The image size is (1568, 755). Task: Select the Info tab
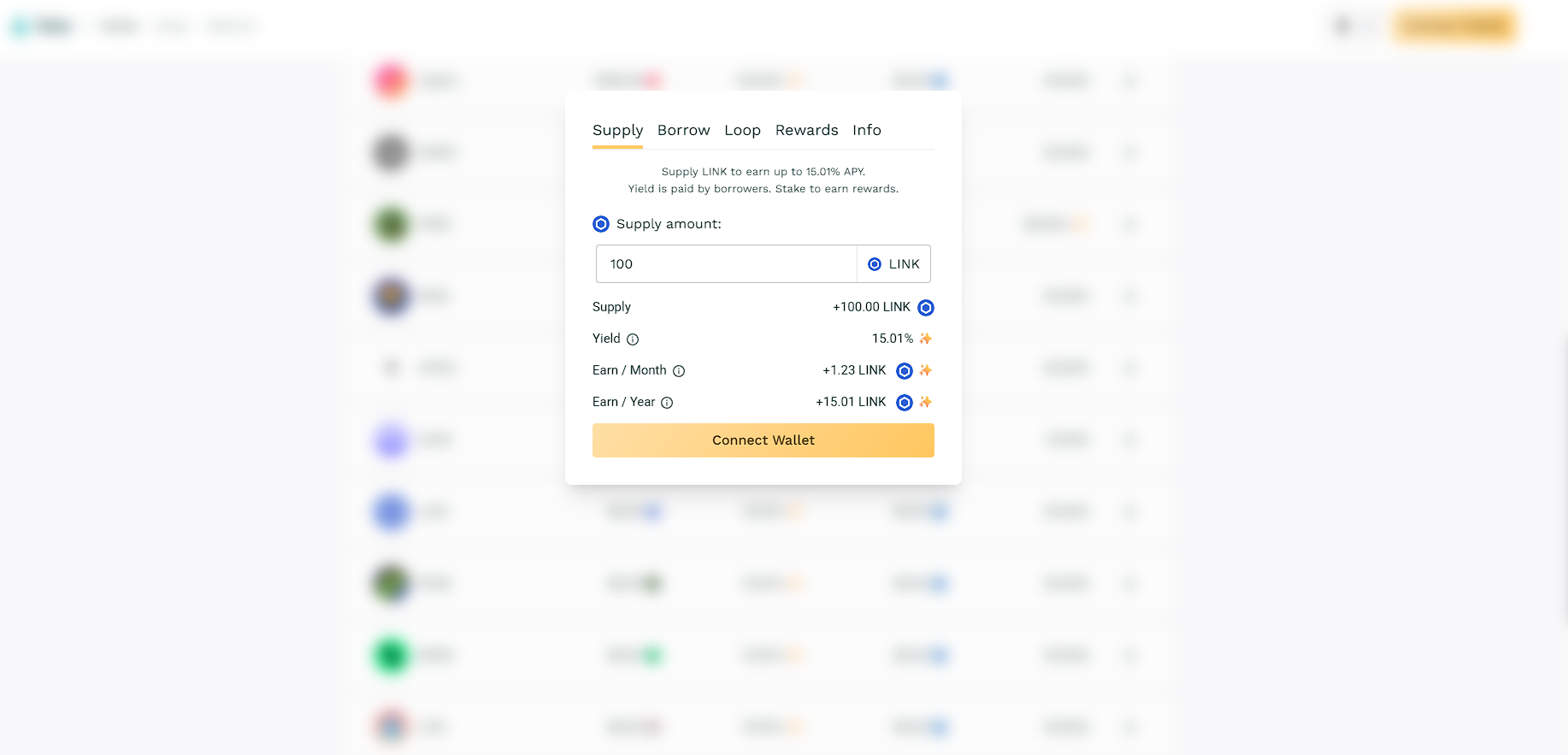[866, 130]
